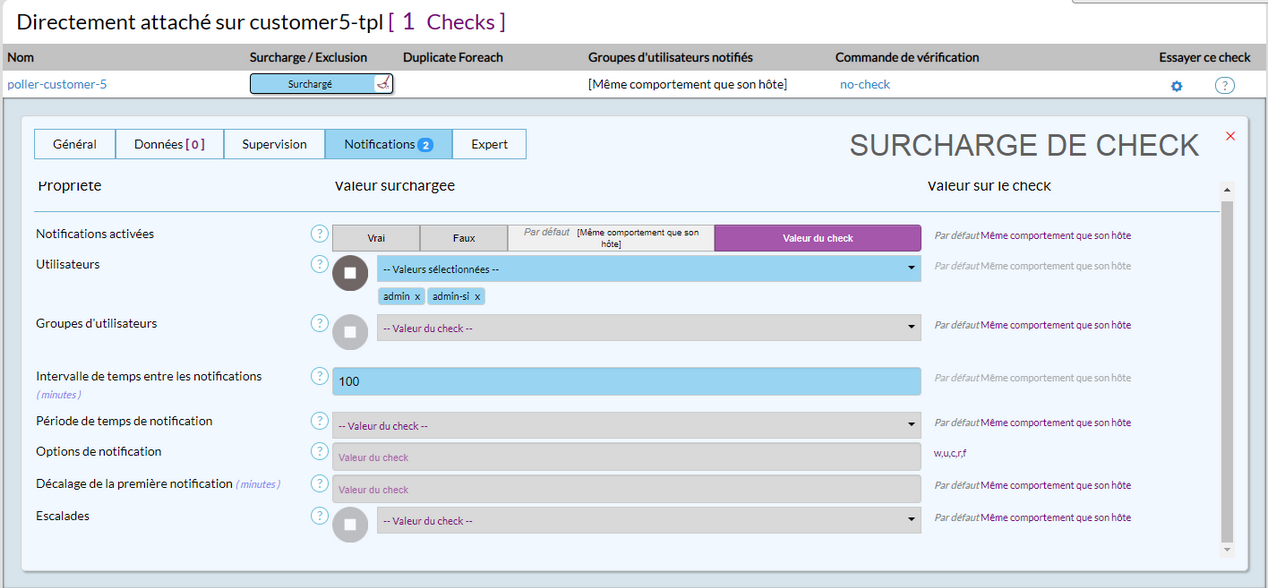Expand the Période de temps de notification dropdown
Viewport: 1268px width, 588px height.
point(626,425)
